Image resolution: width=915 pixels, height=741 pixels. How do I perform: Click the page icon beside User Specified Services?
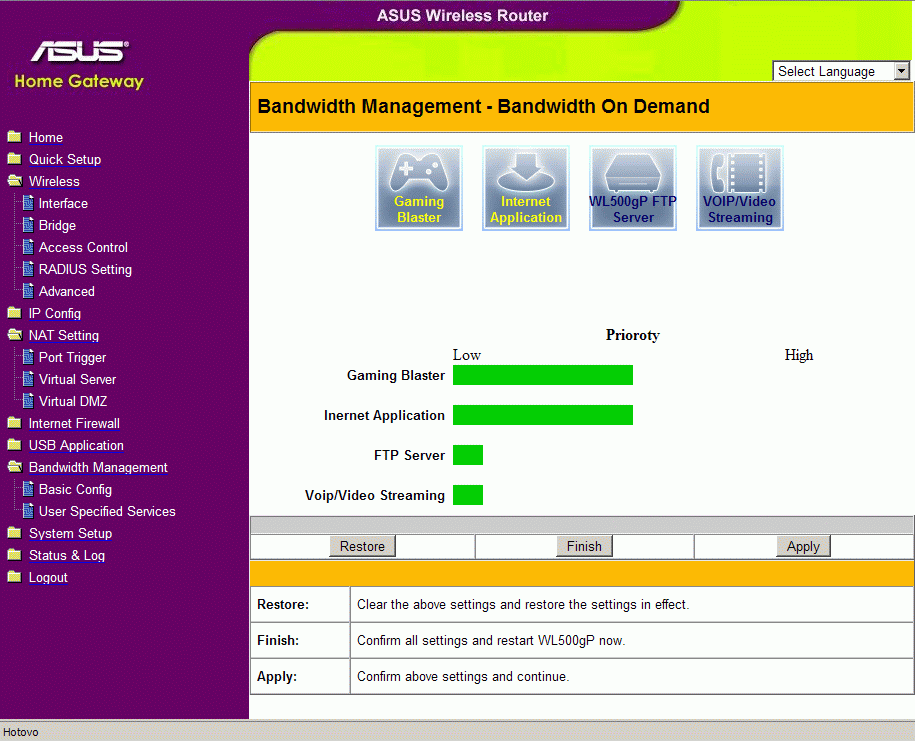[x=28, y=511]
